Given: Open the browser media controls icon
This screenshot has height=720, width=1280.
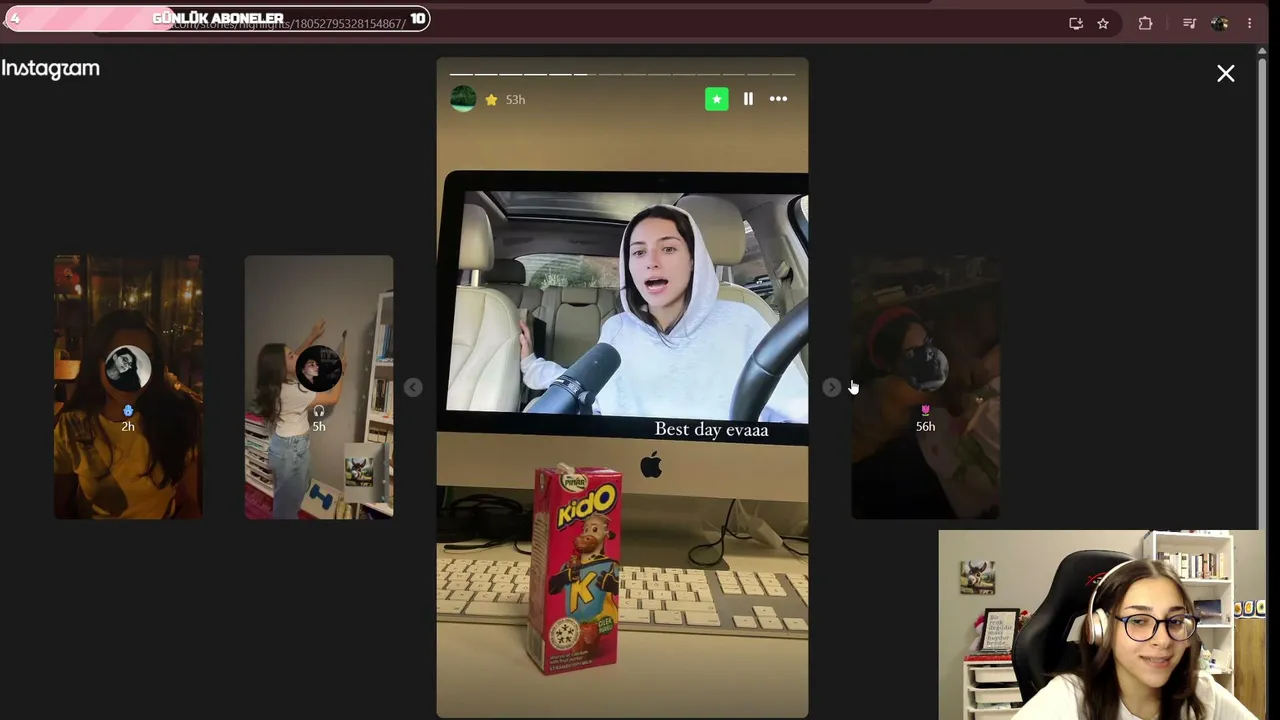Looking at the screenshot, I should coord(1189,23).
